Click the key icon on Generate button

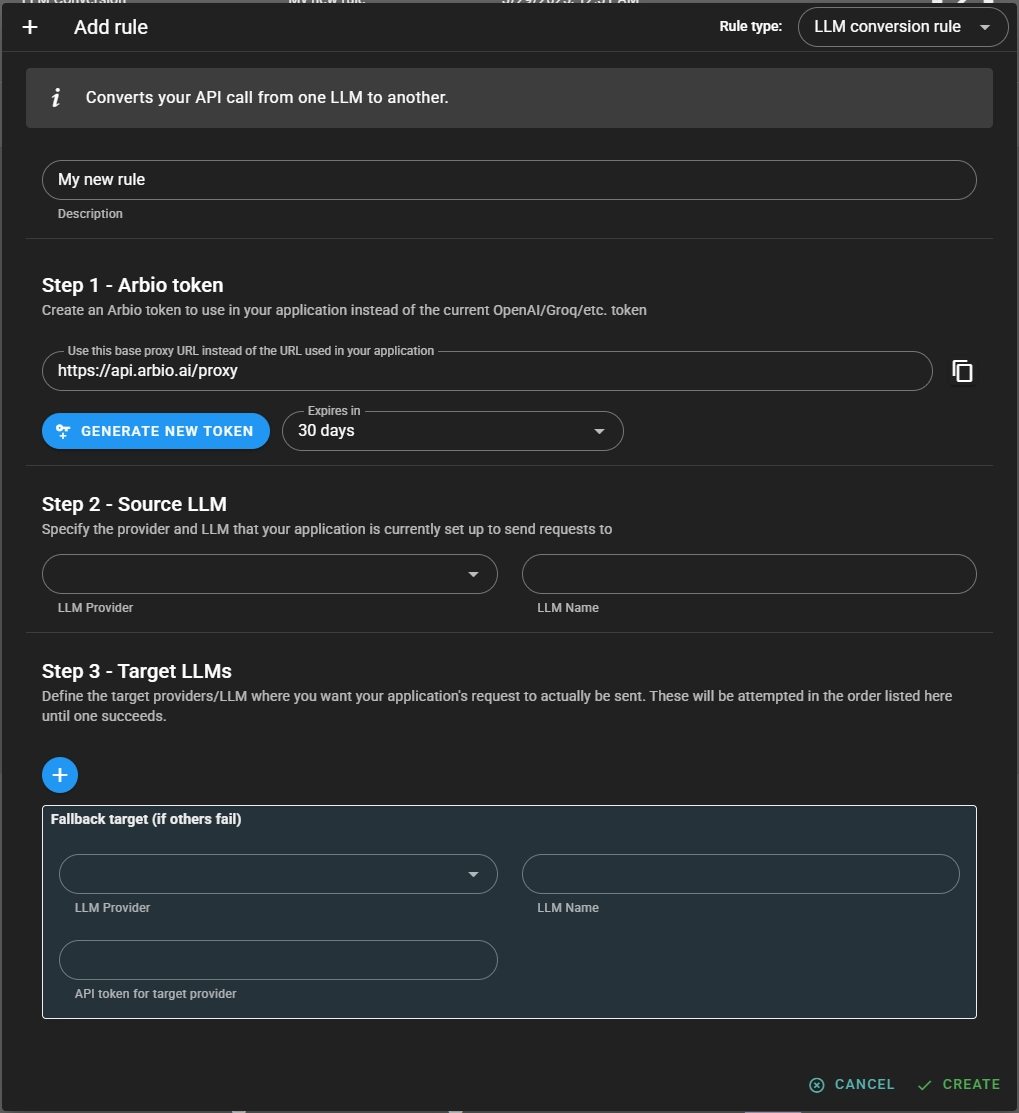[x=63, y=431]
